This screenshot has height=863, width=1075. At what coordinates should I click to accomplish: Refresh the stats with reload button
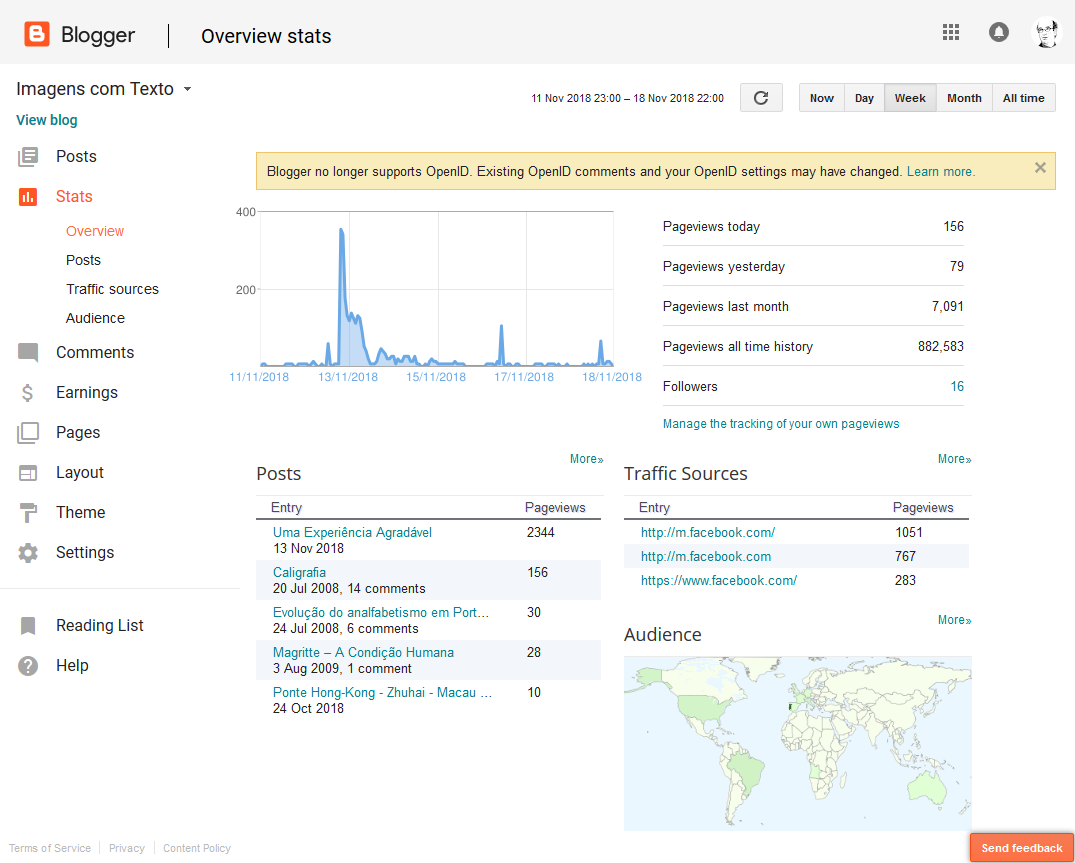pyautogui.click(x=761, y=98)
